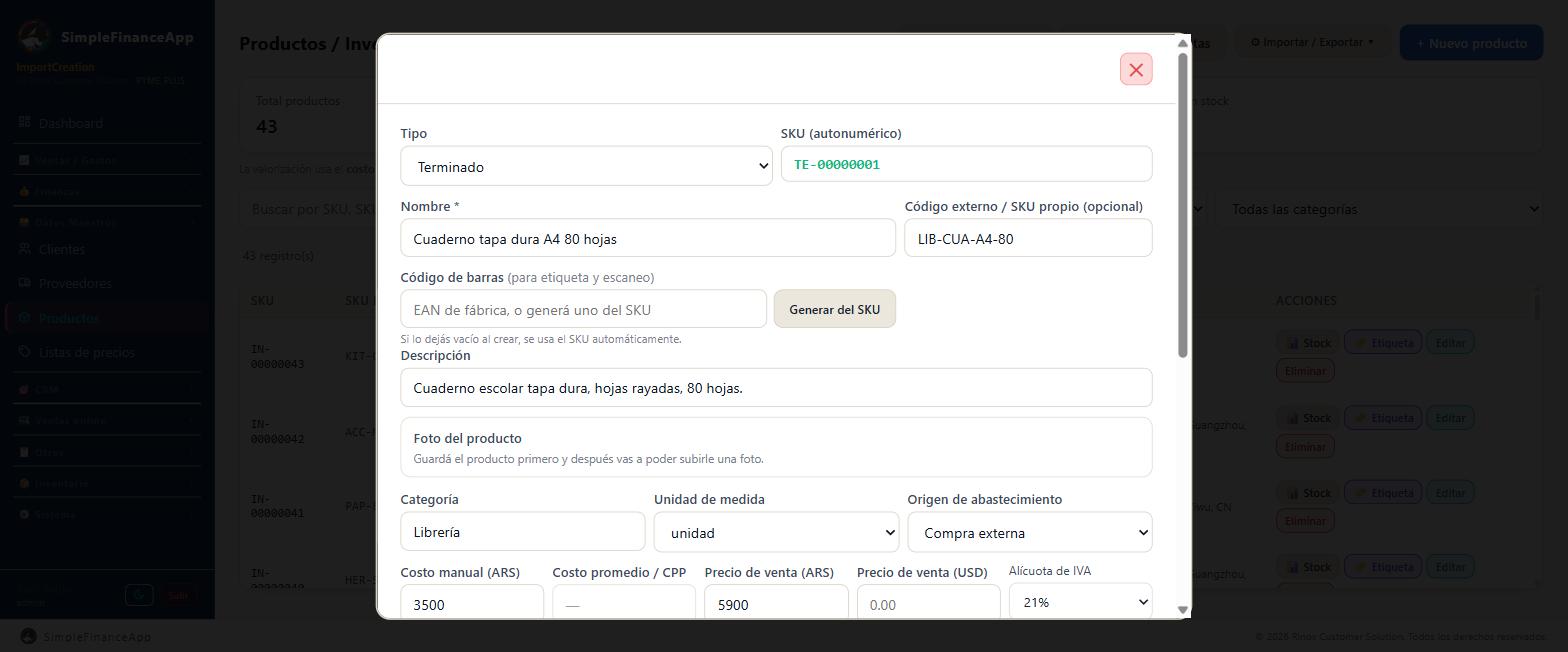This screenshot has width=1568, height=652.
Task: Click the Nombre input field
Action: coord(648,238)
